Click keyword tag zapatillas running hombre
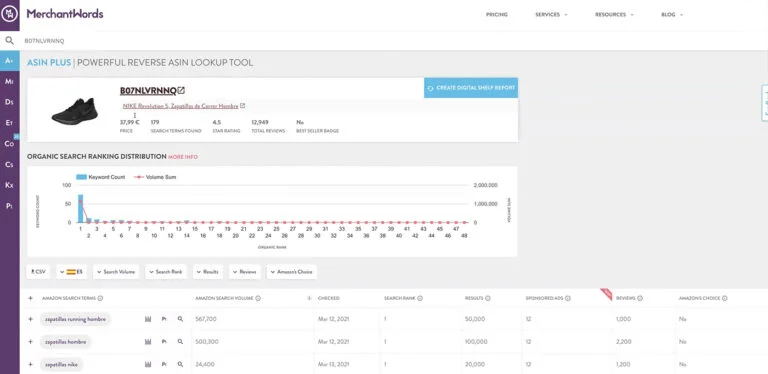This screenshot has width=768, height=374. (75, 319)
